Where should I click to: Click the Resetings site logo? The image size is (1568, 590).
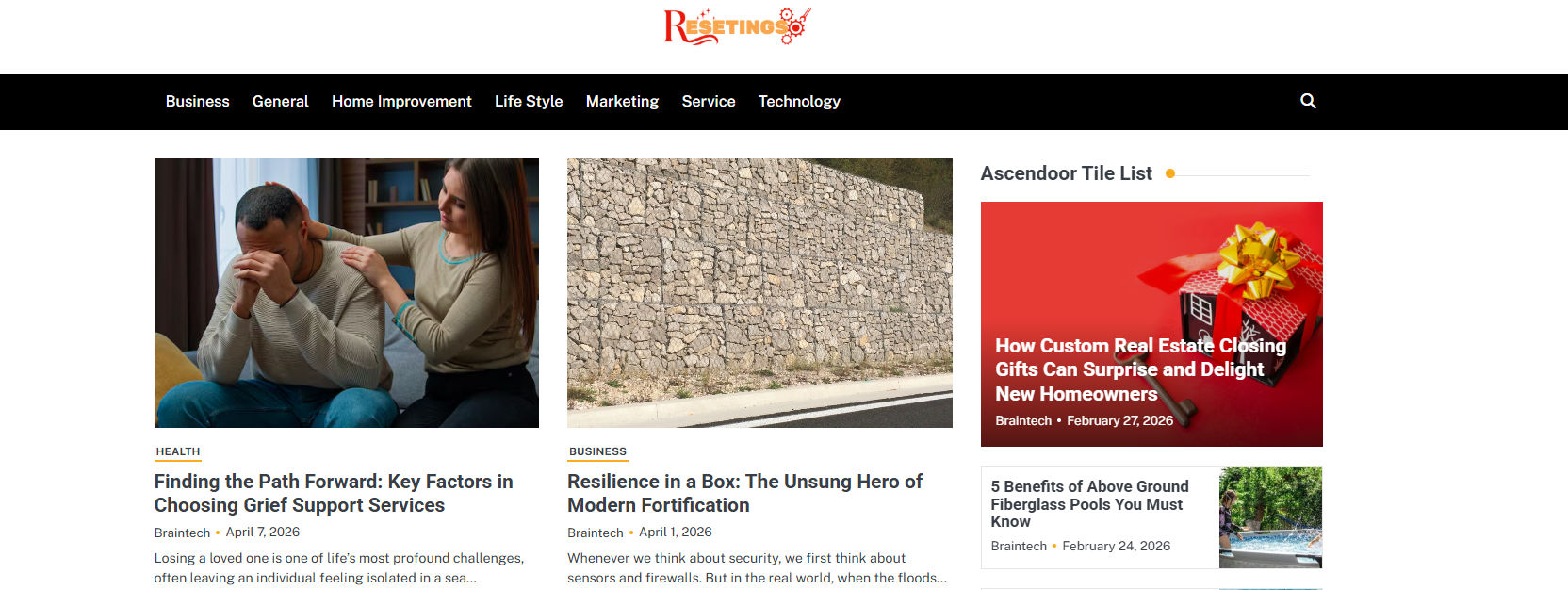click(x=737, y=26)
